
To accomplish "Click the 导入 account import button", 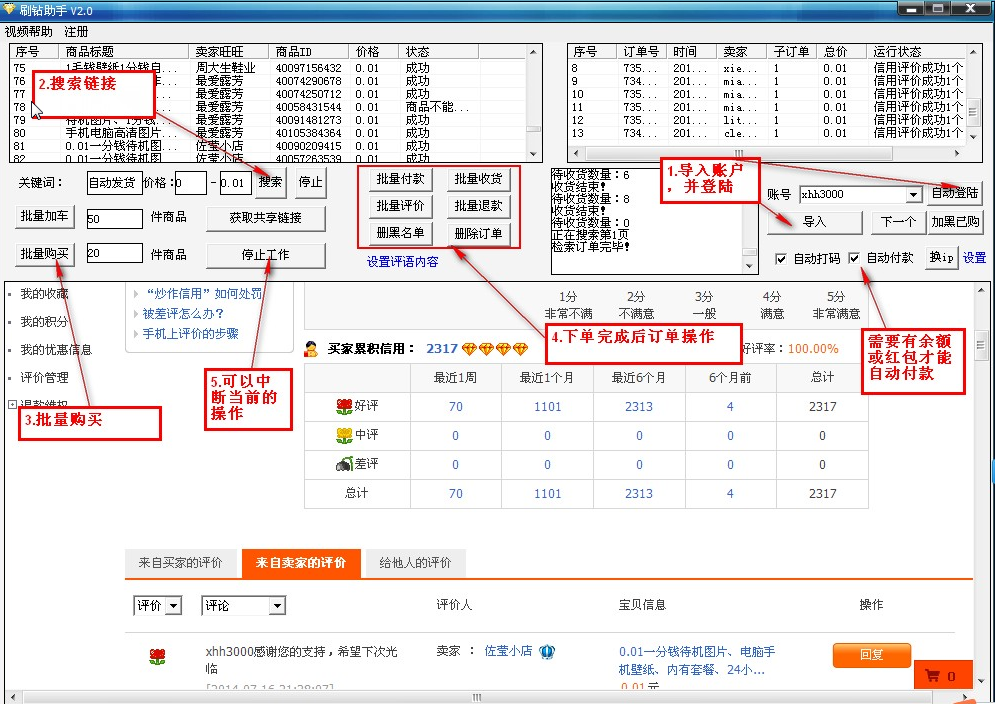I will (815, 222).
